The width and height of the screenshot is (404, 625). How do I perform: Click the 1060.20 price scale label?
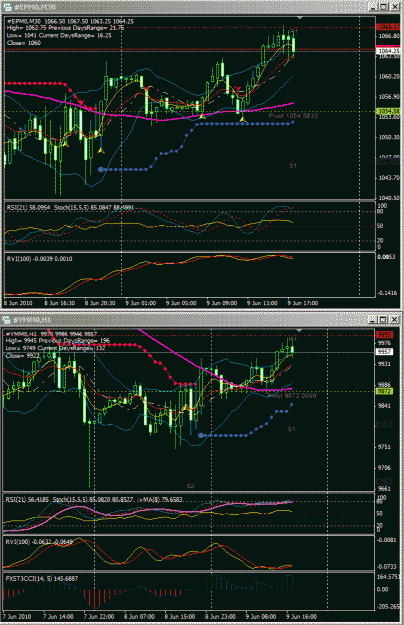pyautogui.click(x=388, y=77)
